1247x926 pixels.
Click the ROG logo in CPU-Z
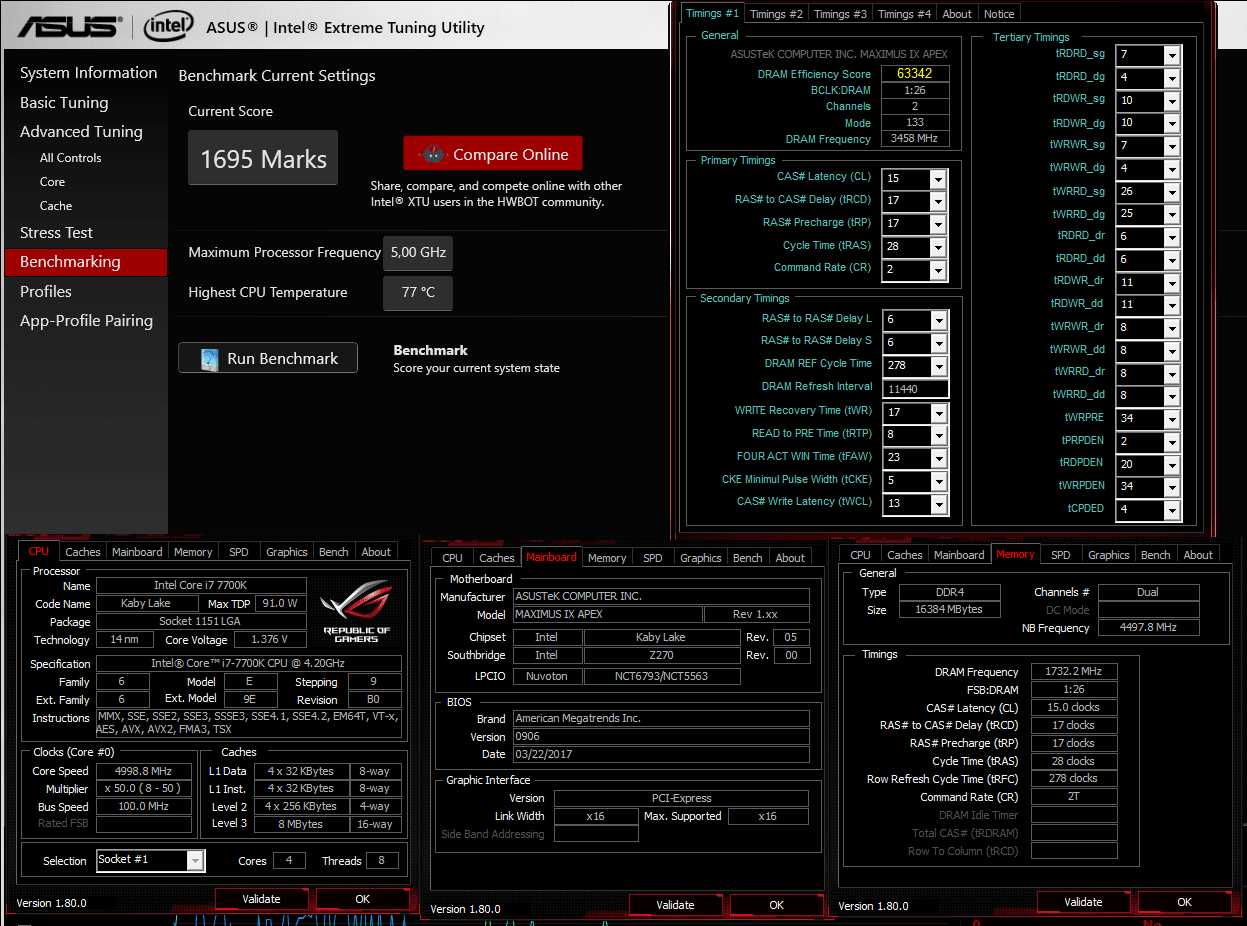click(x=357, y=613)
